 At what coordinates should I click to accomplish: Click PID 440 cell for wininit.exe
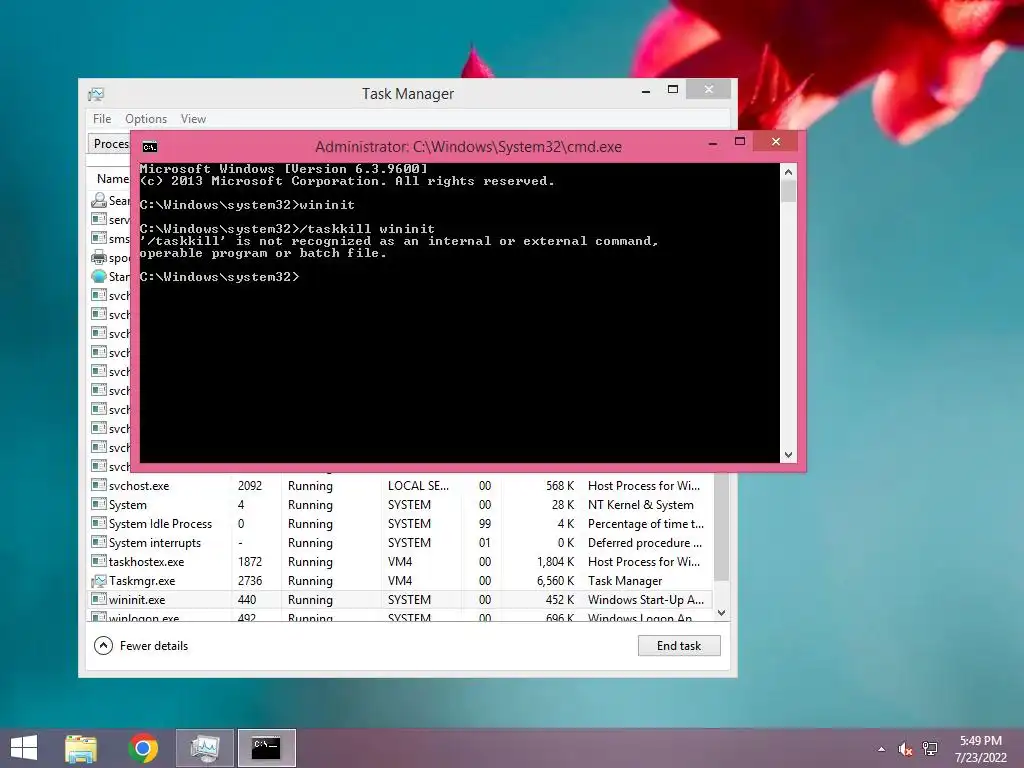tap(247, 600)
